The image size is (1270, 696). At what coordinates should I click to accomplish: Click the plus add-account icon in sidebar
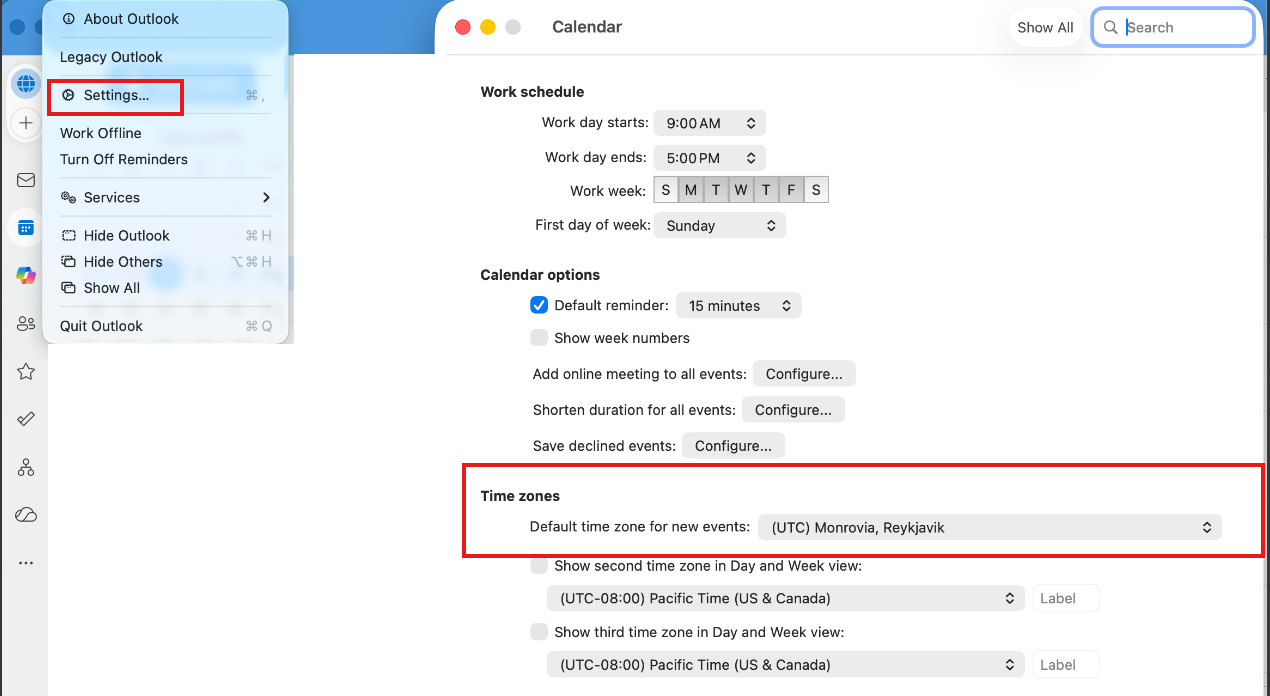coord(26,123)
